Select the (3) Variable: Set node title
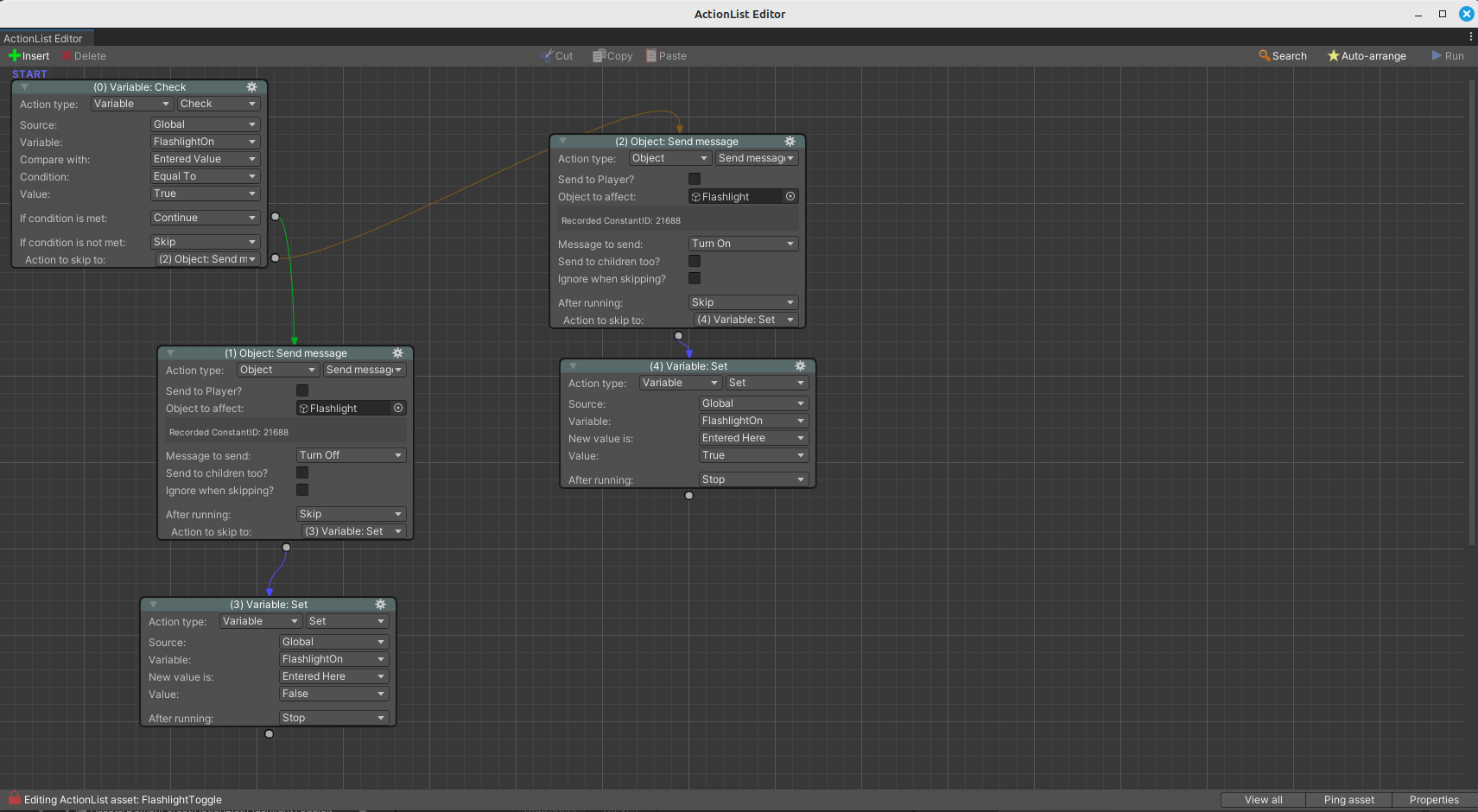1478x812 pixels. (x=269, y=605)
